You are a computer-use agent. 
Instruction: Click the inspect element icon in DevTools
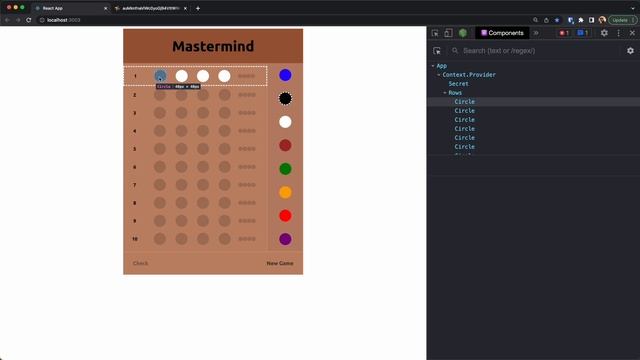point(435,33)
